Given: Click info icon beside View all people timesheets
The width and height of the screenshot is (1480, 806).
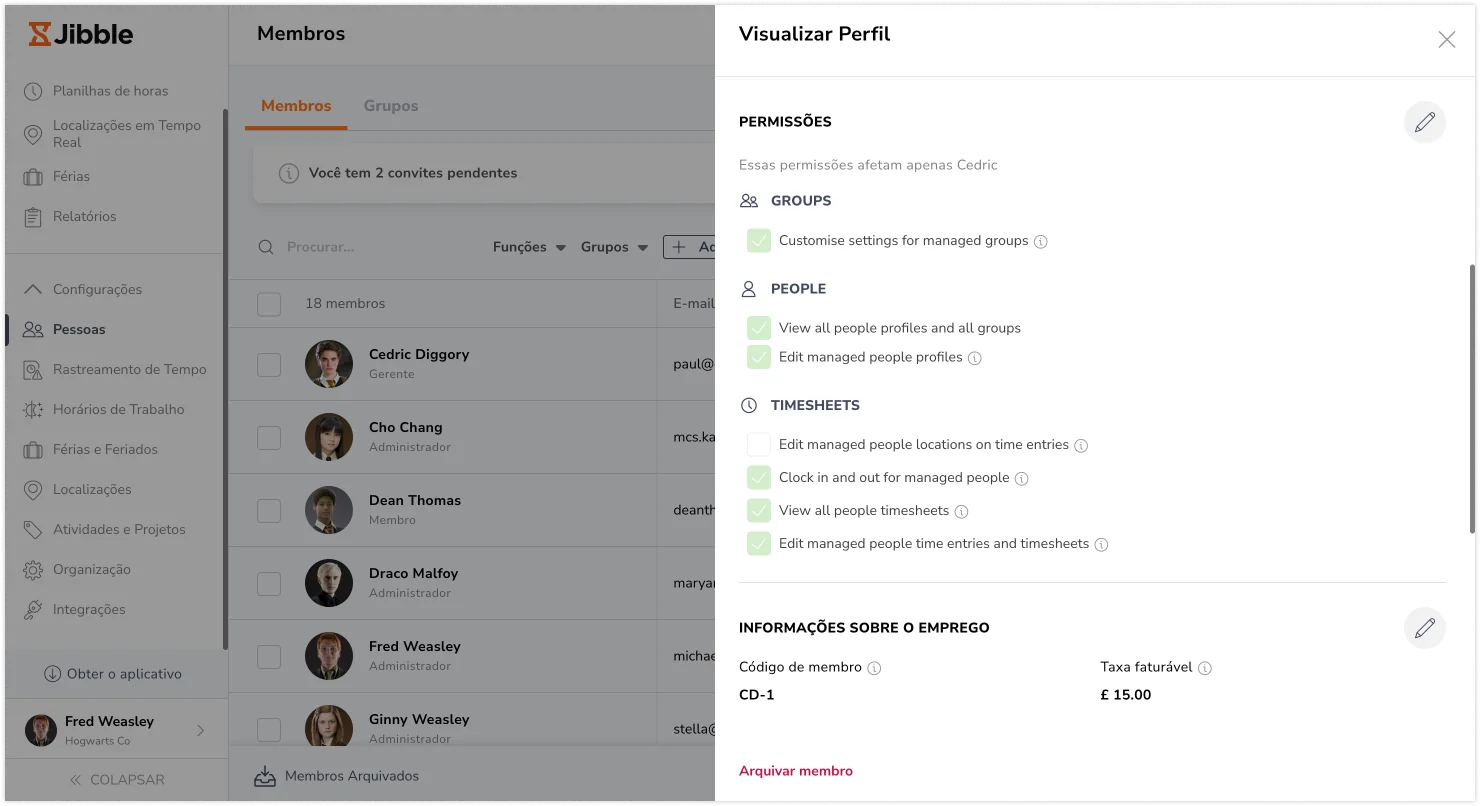Looking at the screenshot, I should (x=961, y=512).
